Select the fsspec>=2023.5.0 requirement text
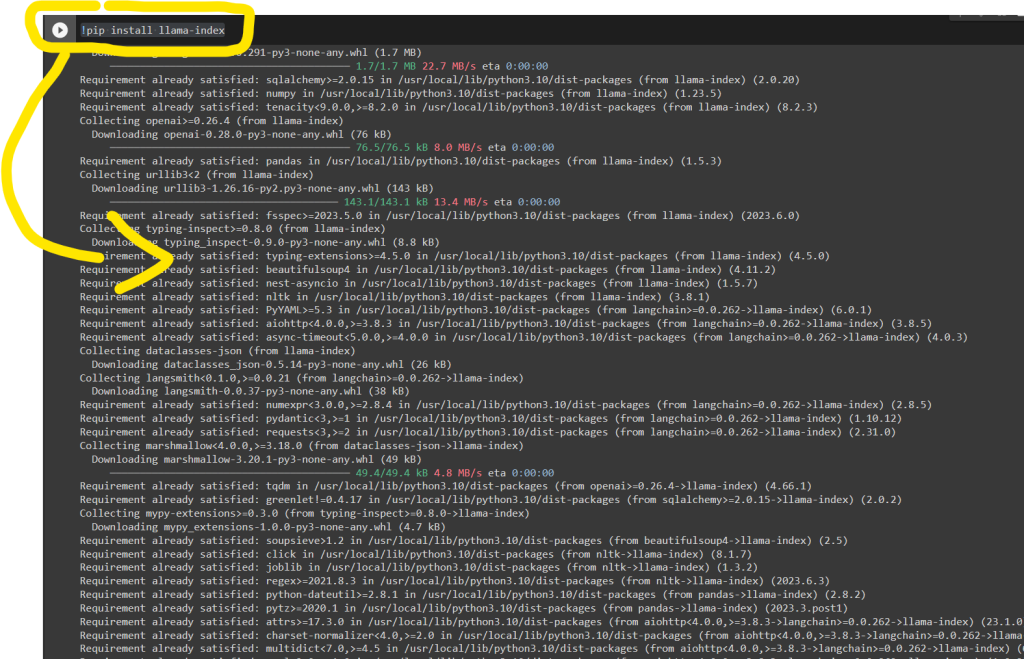The image size is (1024, 659). tap(440, 216)
